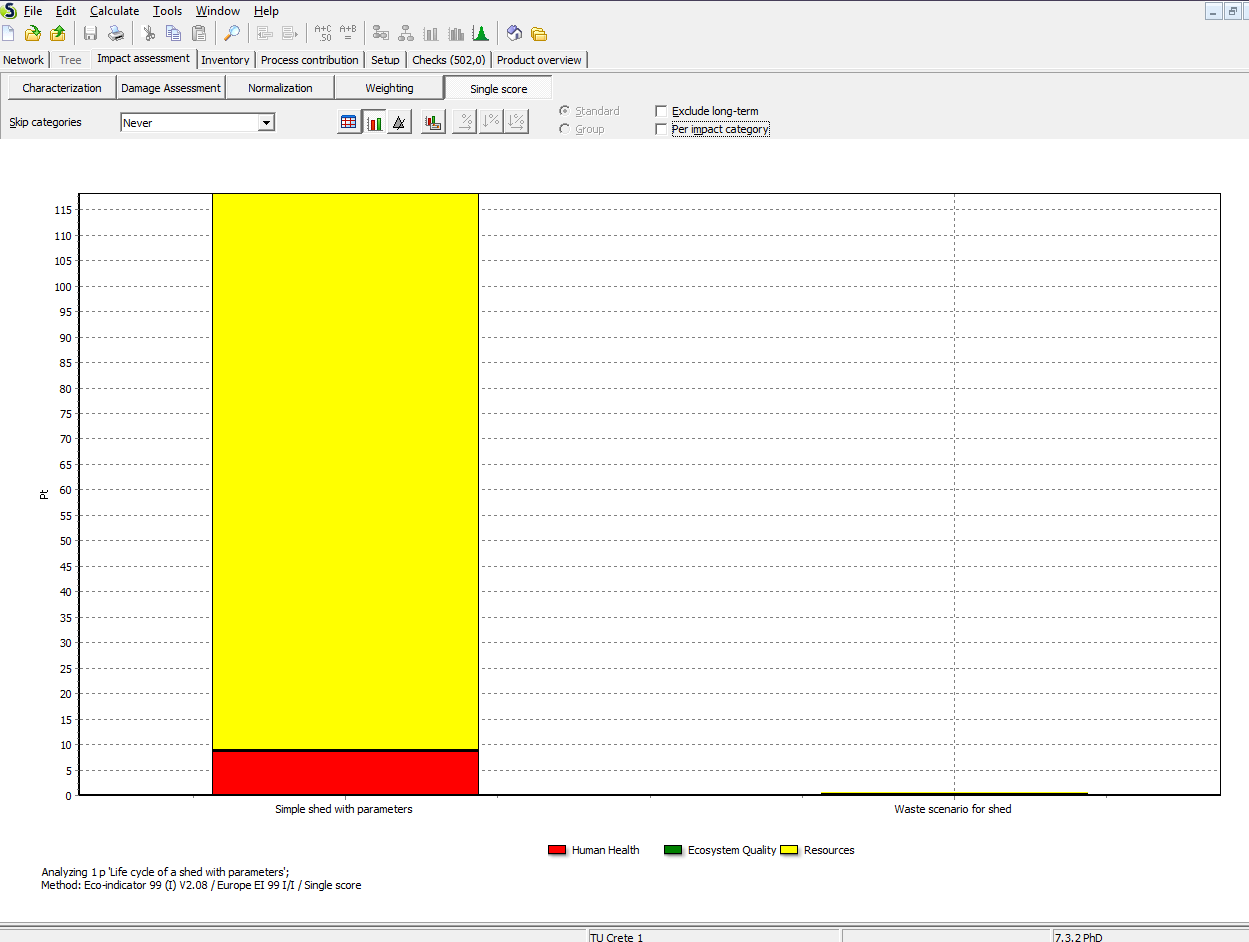Screen dimensions: 1249x942
Task: Click the yellow Resources legend swatch
Action: 789,850
